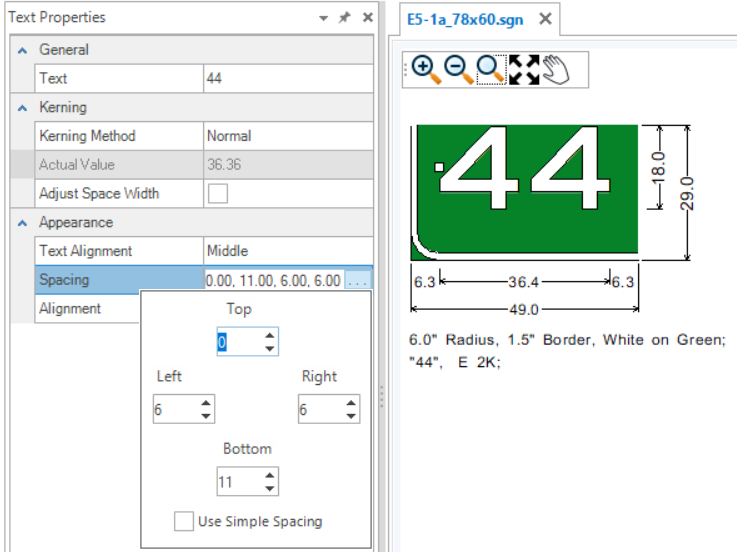Select the Kerning Method property label
This screenshot has width=737, height=552.
(x=87, y=136)
